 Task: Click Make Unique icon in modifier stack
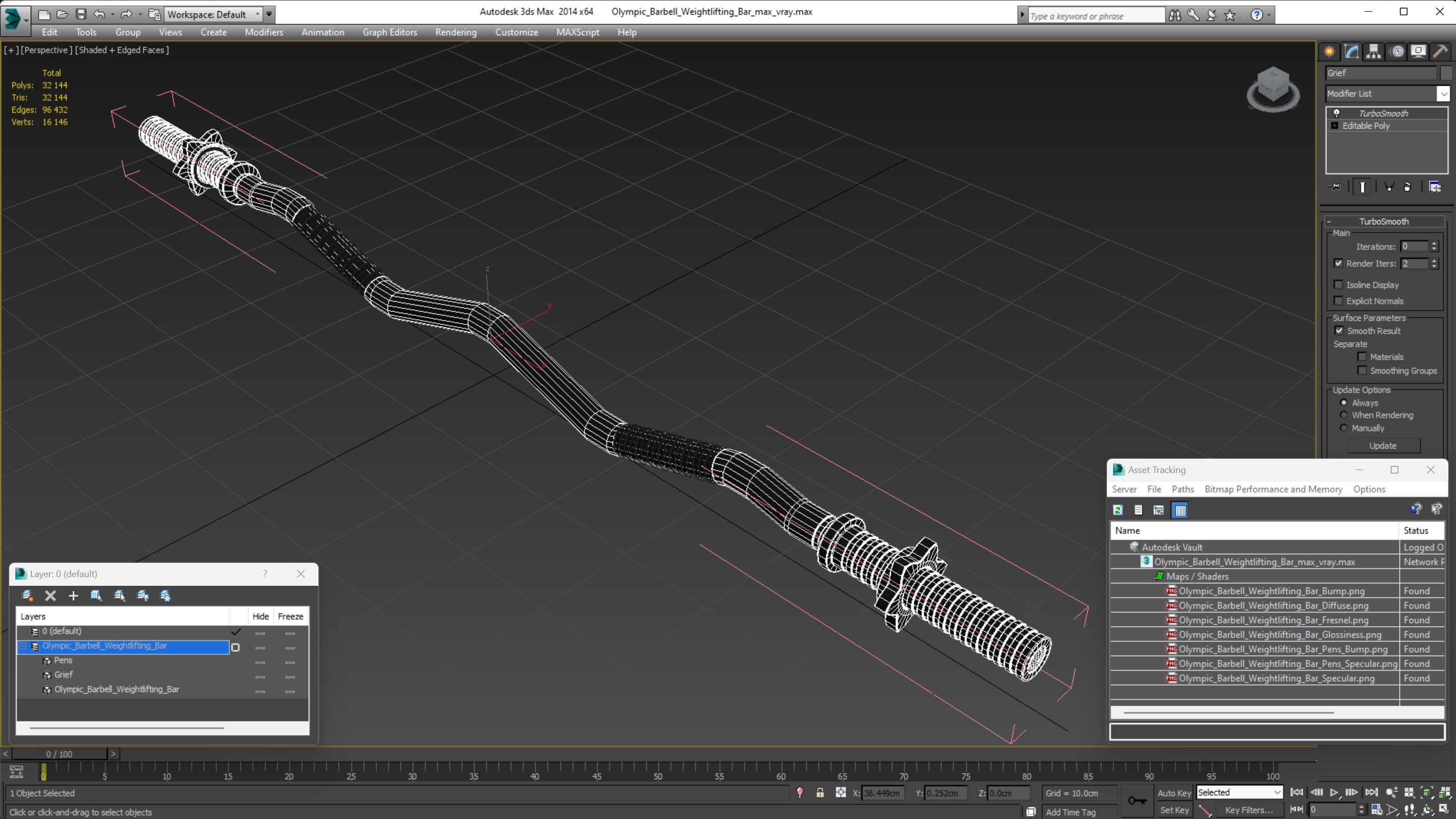click(1389, 187)
